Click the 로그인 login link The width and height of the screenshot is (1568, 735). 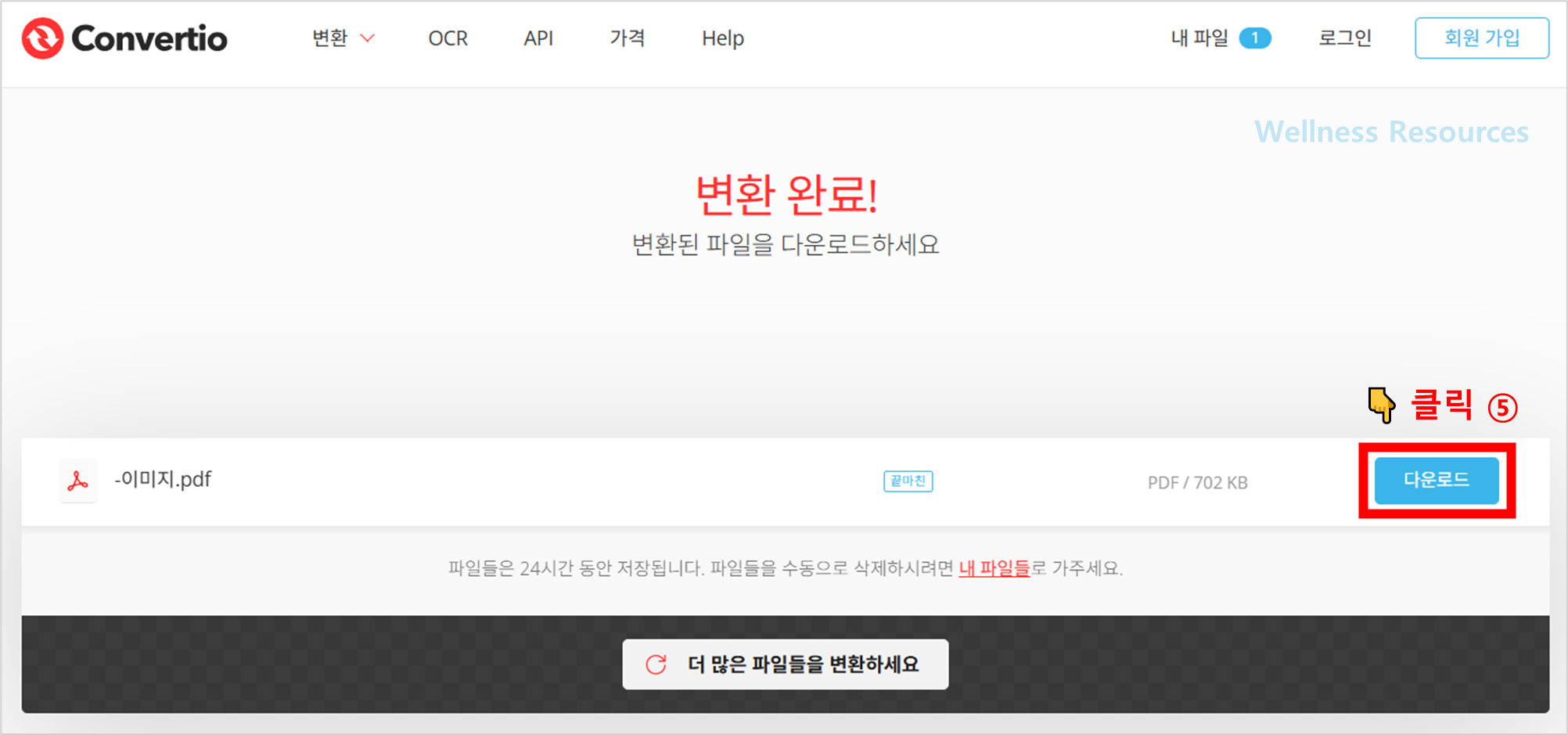(1345, 38)
